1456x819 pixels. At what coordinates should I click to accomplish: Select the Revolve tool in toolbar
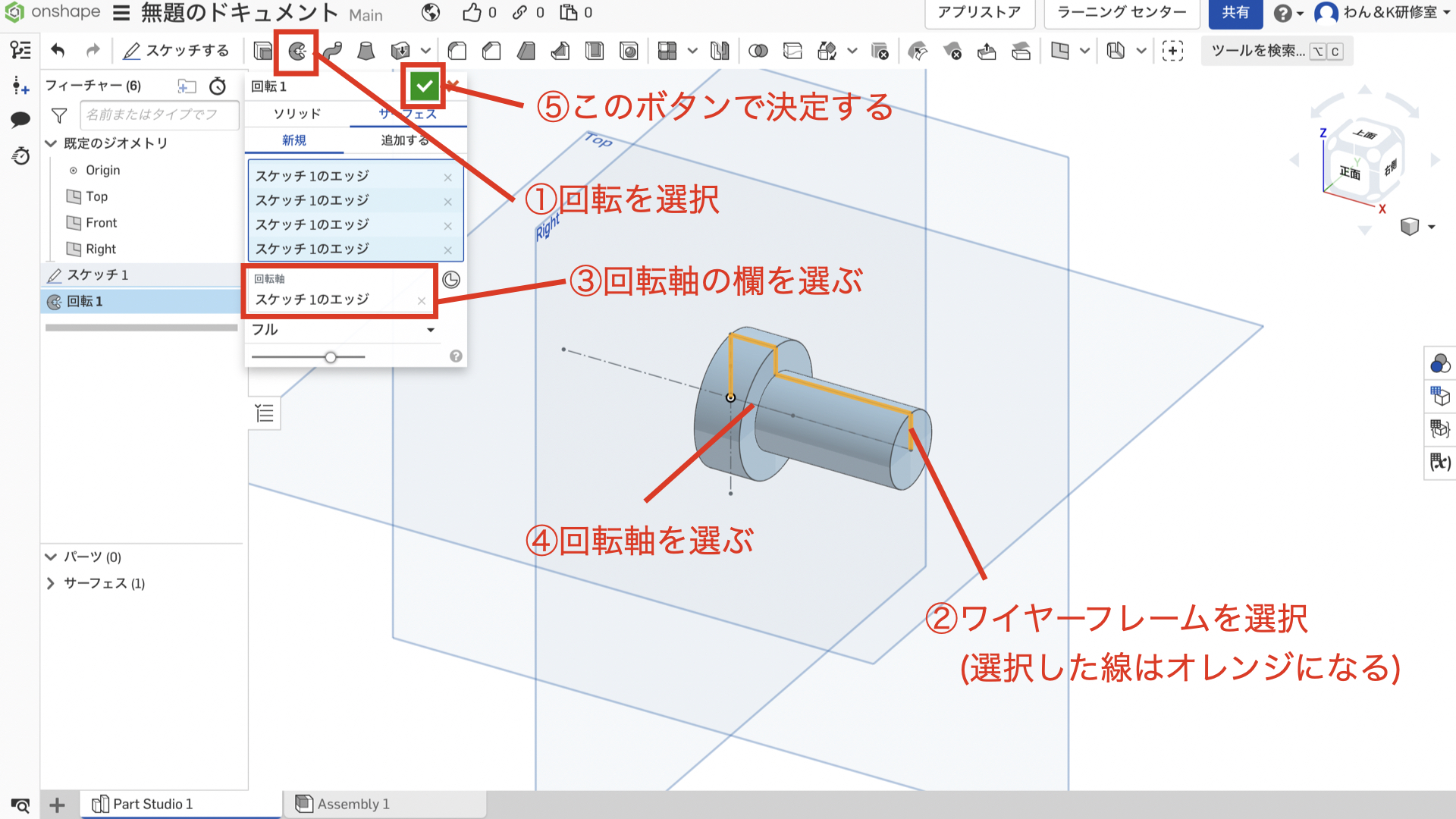297,51
